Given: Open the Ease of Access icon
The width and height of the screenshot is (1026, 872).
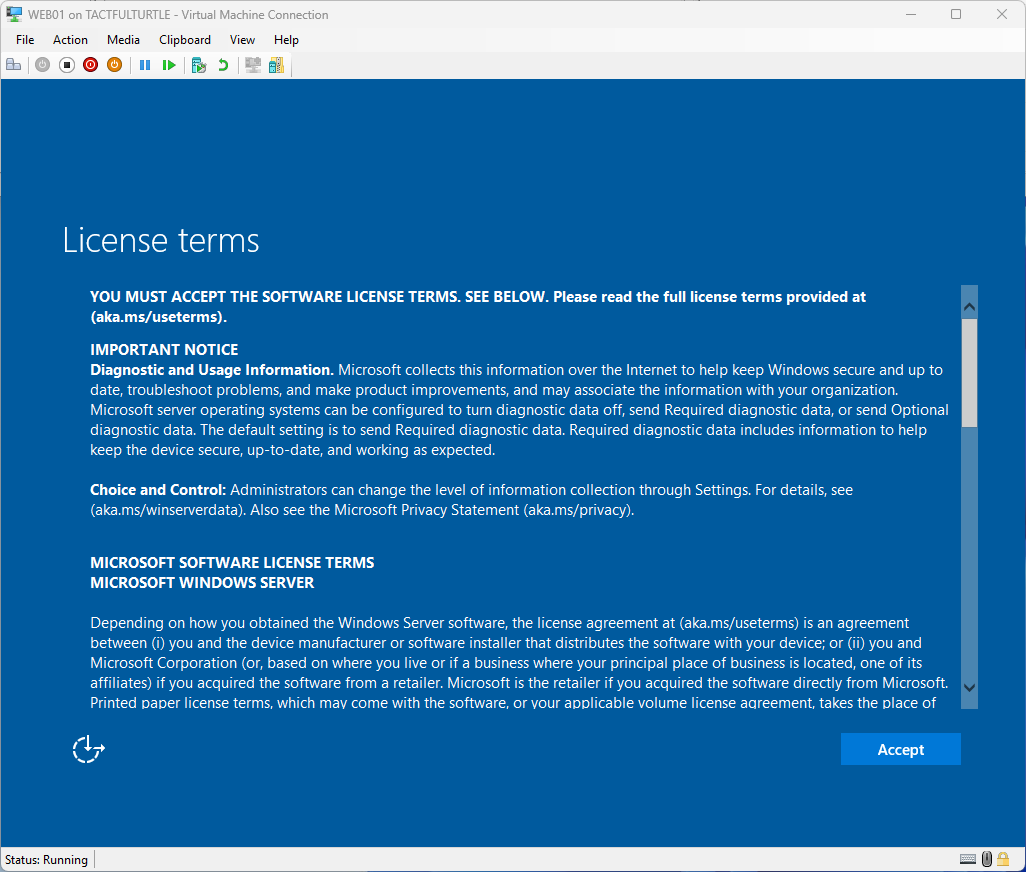Looking at the screenshot, I should [x=88, y=749].
